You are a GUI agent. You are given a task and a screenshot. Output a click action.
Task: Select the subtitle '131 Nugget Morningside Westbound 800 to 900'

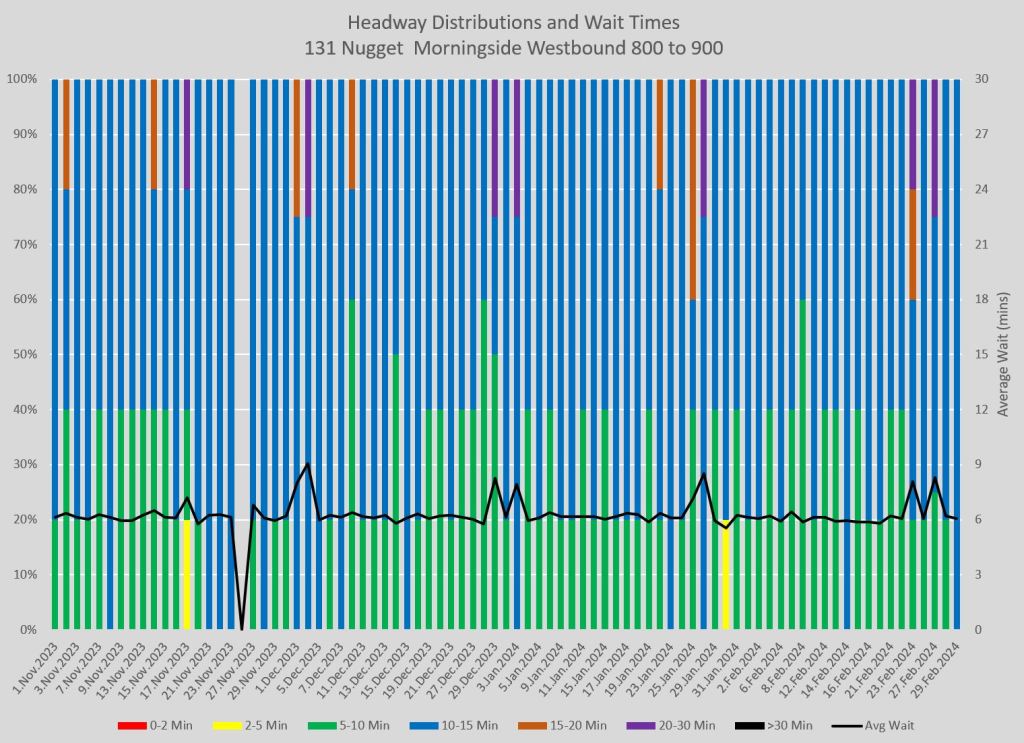[x=511, y=46]
